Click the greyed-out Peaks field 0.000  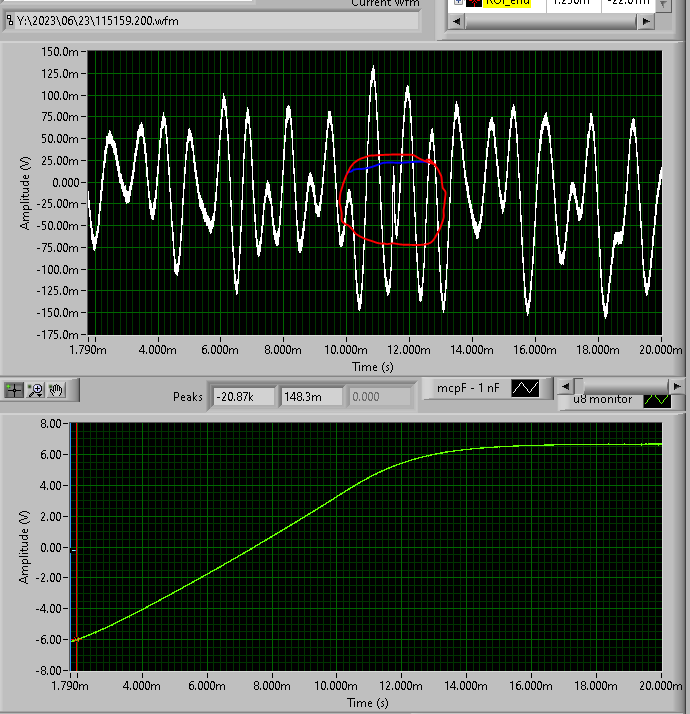(x=378, y=397)
